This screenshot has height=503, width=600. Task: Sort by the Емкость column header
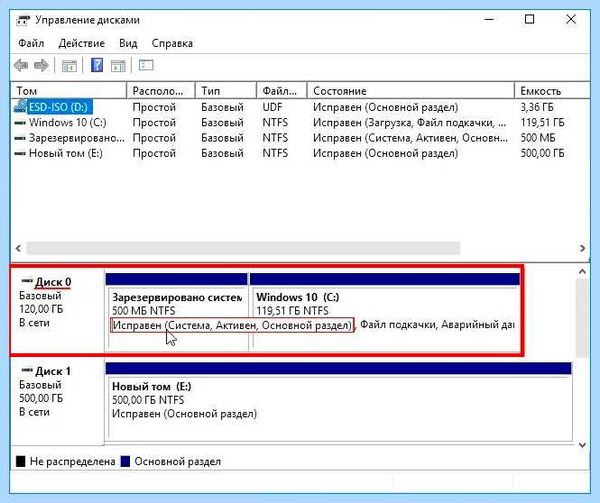[551, 91]
